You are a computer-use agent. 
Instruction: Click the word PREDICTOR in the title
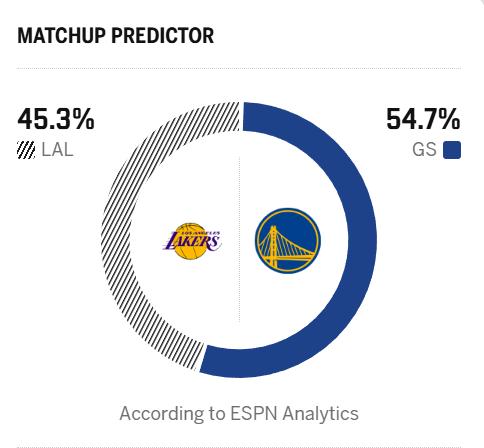click(163, 36)
